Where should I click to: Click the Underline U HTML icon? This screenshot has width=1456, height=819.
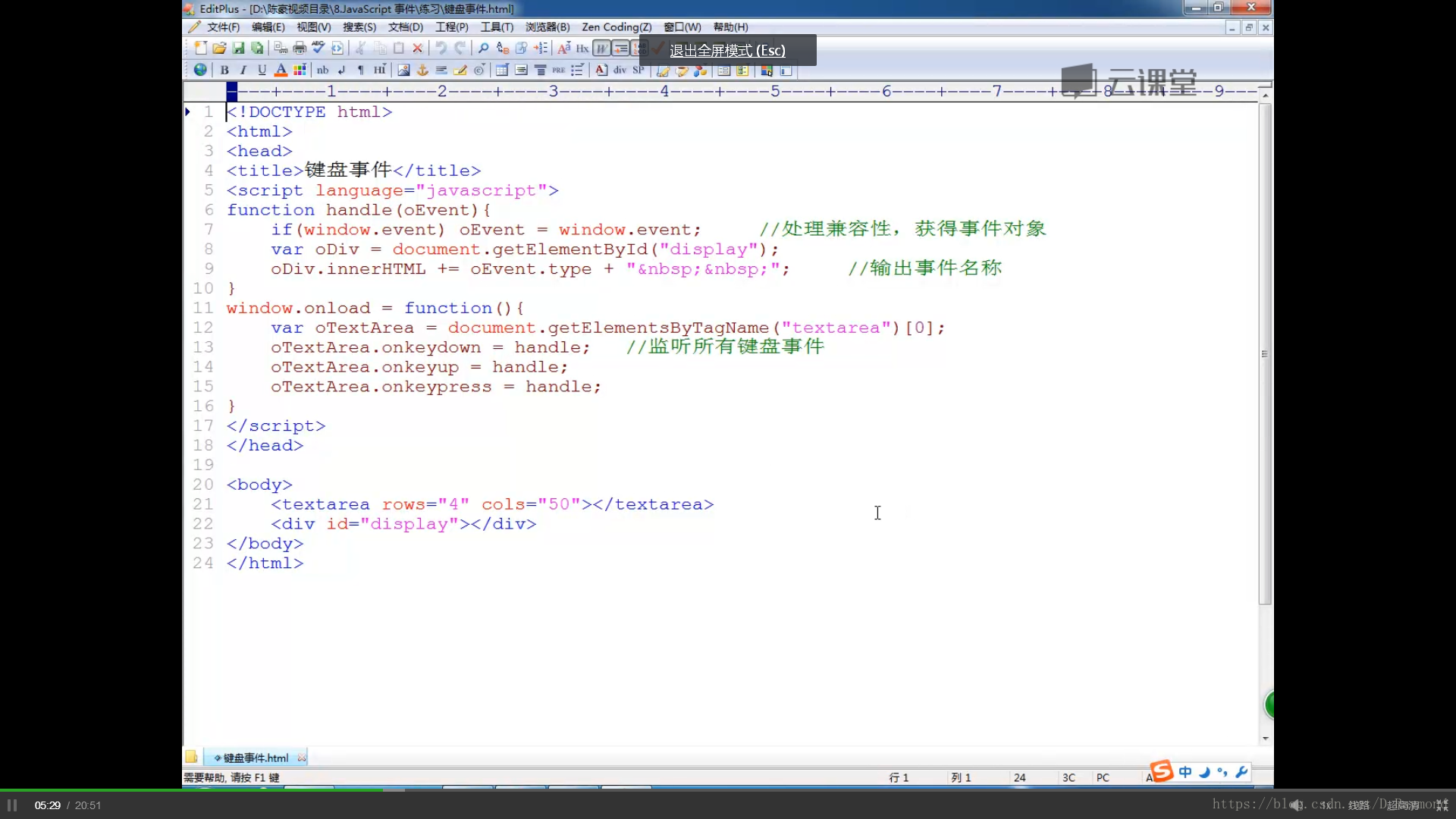click(262, 70)
